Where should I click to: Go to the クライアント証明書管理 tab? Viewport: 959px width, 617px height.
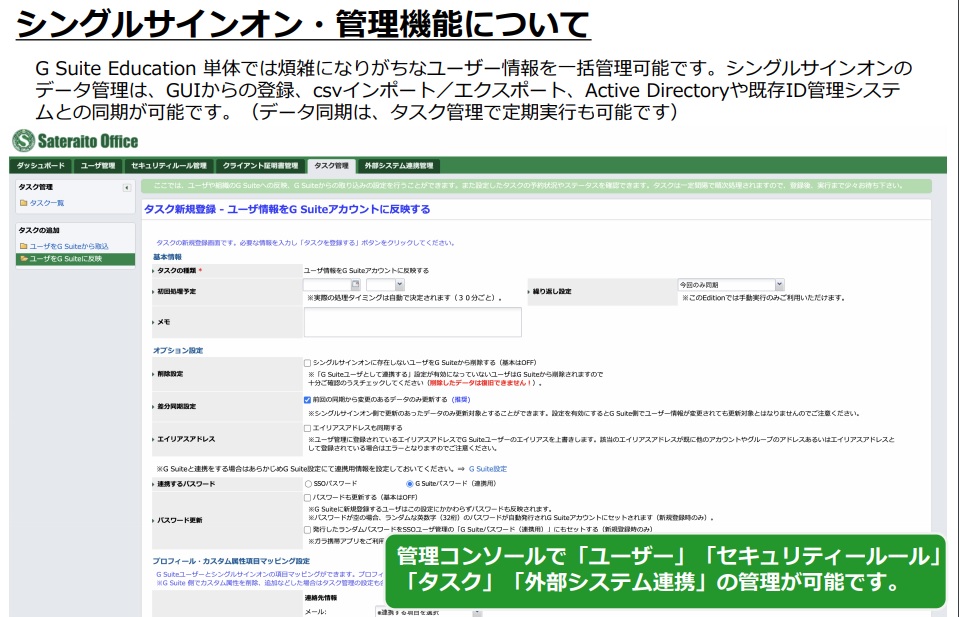click(261, 166)
